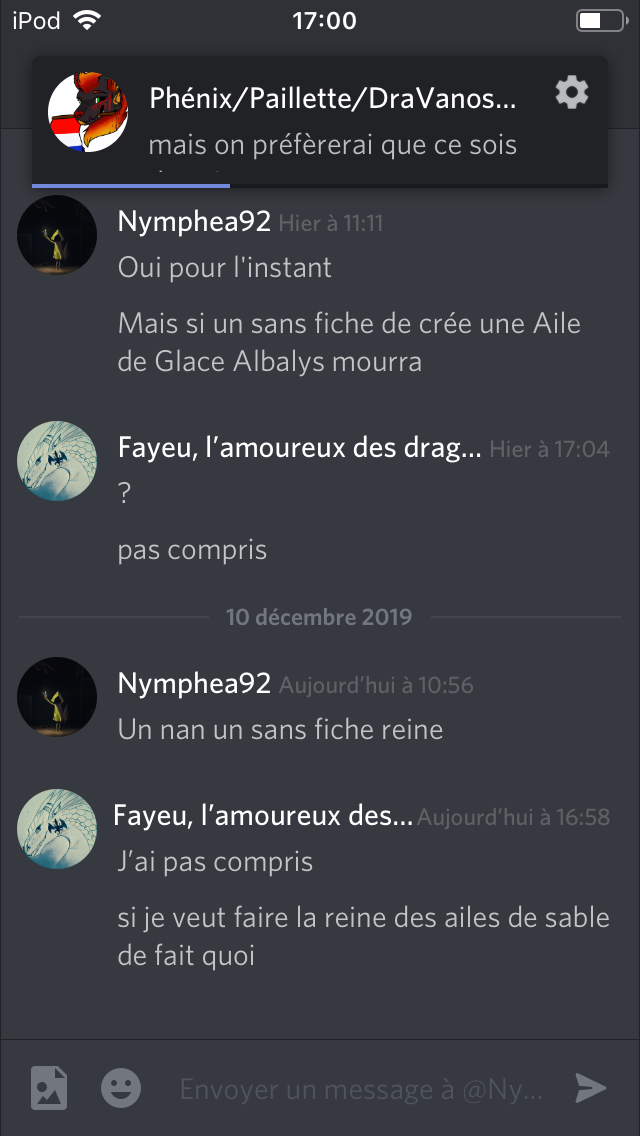Tap Nymphea92 username at Hier à 11:11
Screen dimensions: 640x1136
[194, 222]
